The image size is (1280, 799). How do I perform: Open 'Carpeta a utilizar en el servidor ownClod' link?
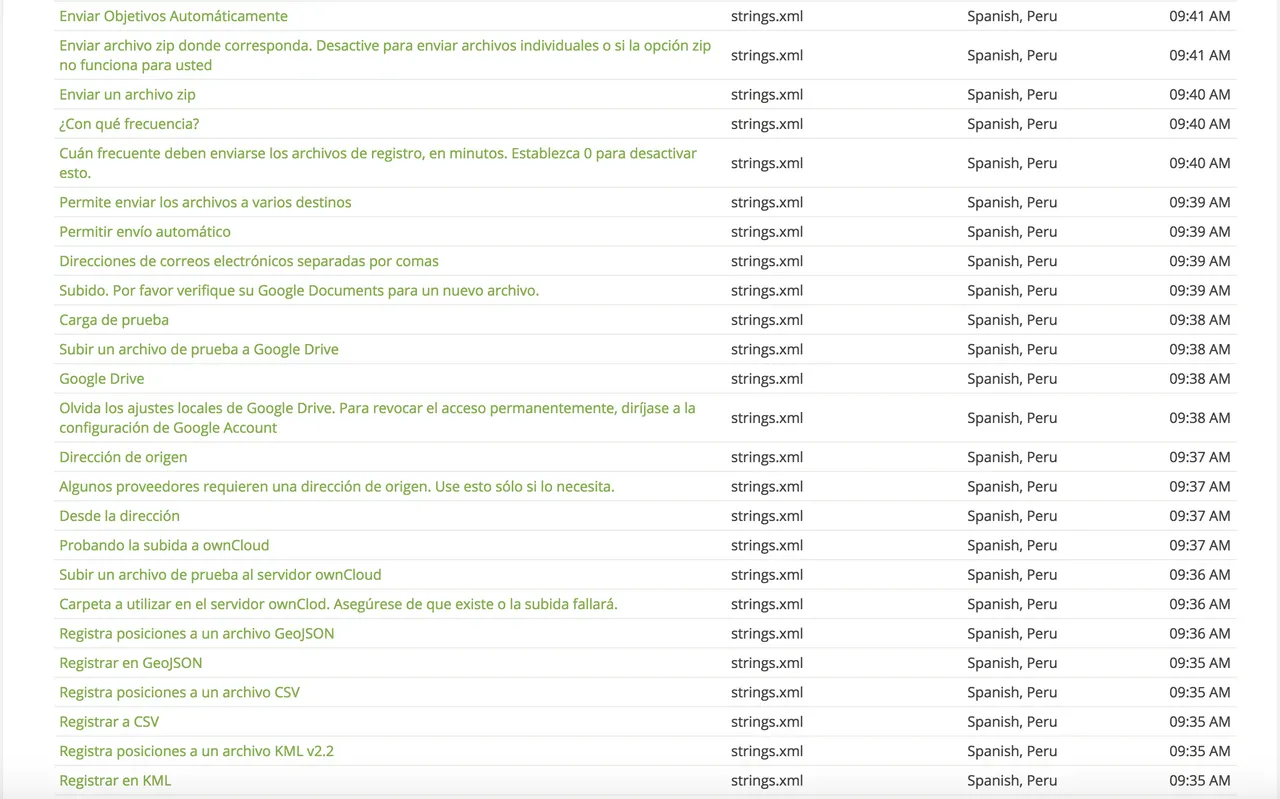[x=338, y=604]
